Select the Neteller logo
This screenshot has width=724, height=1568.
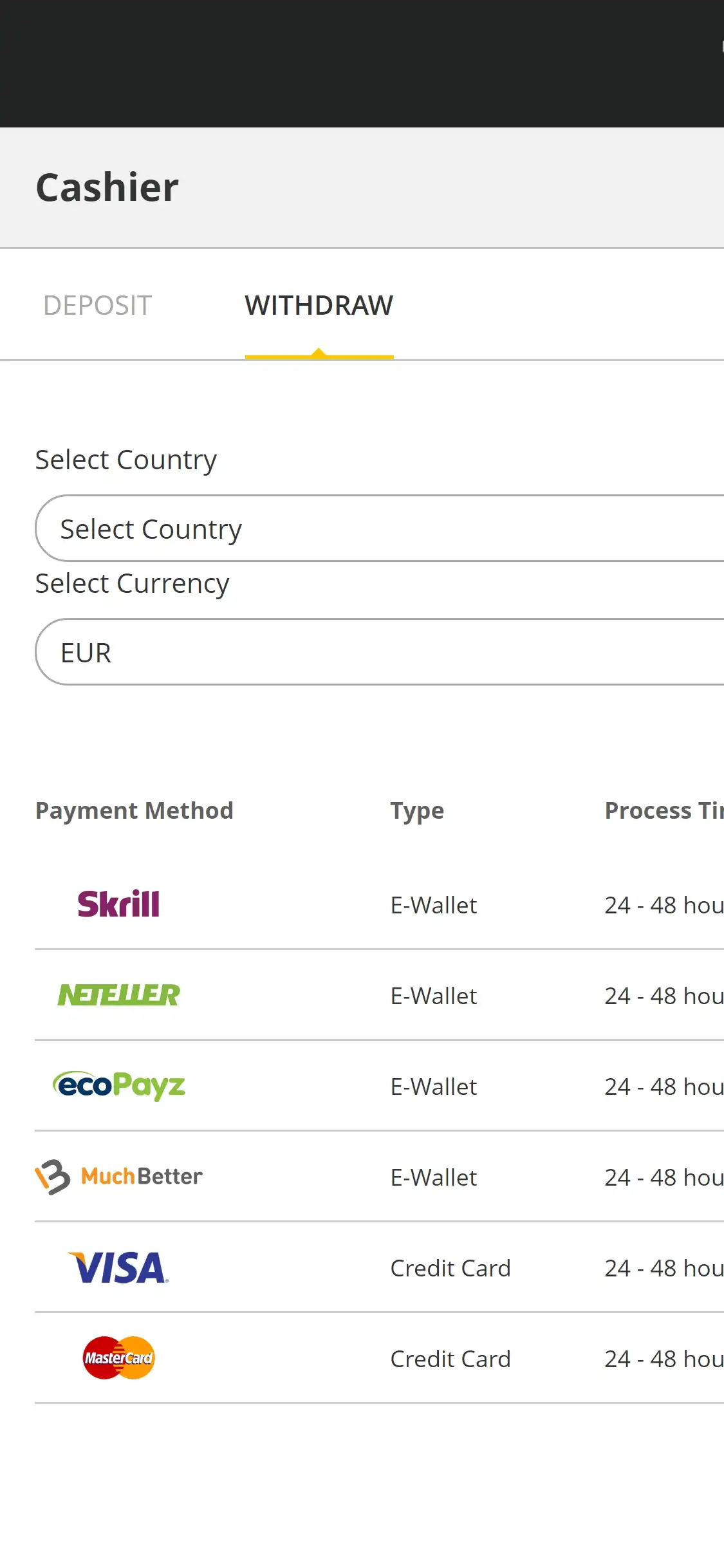coord(119,995)
